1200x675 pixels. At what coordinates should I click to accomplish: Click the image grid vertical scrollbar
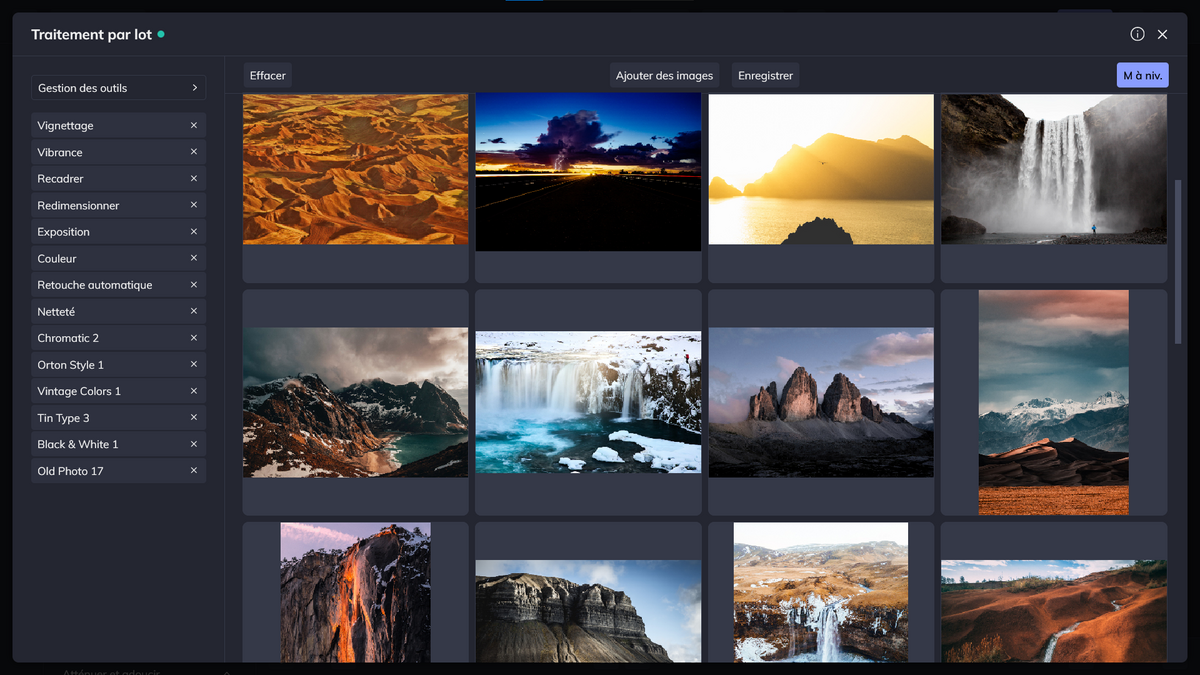pyautogui.click(x=1177, y=262)
